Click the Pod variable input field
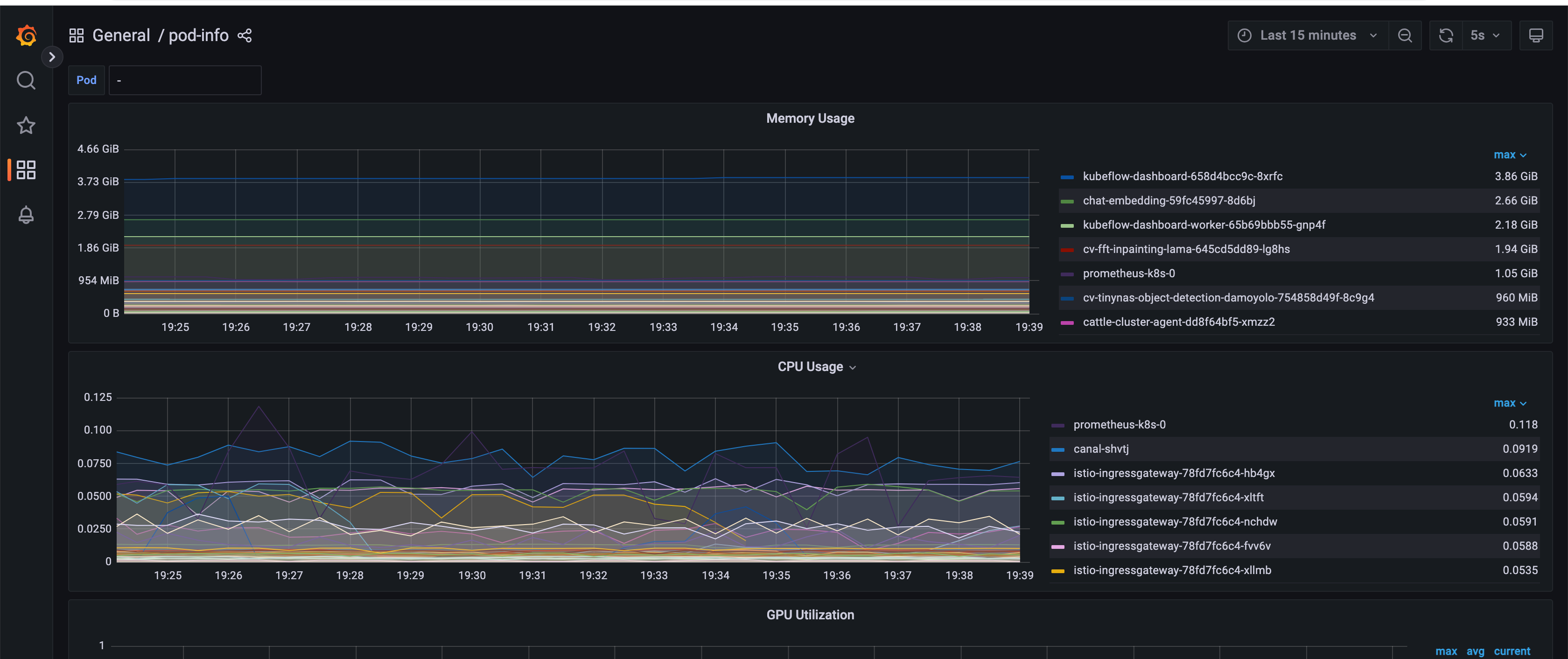The height and width of the screenshot is (659, 1568). pyautogui.click(x=185, y=80)
